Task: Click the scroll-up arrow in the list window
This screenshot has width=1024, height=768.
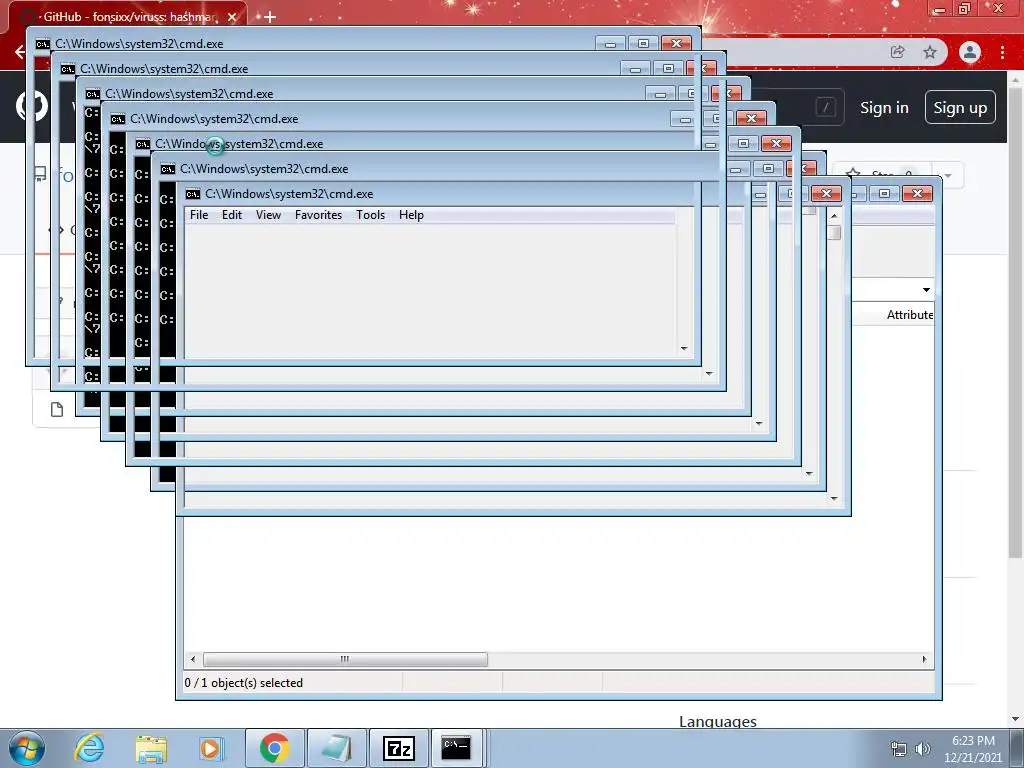Action: 834,216
